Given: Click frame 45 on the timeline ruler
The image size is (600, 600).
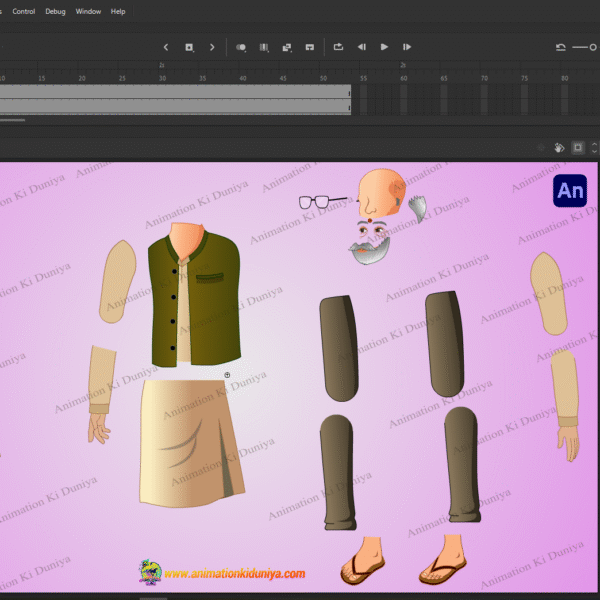Looking at the screenshot, I should (283, 78).
